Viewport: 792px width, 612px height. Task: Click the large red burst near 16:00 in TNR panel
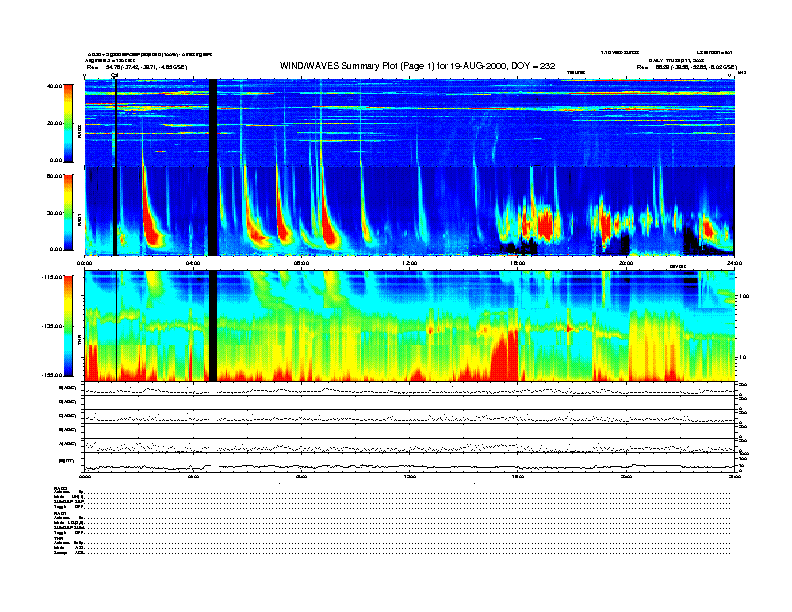505,356
